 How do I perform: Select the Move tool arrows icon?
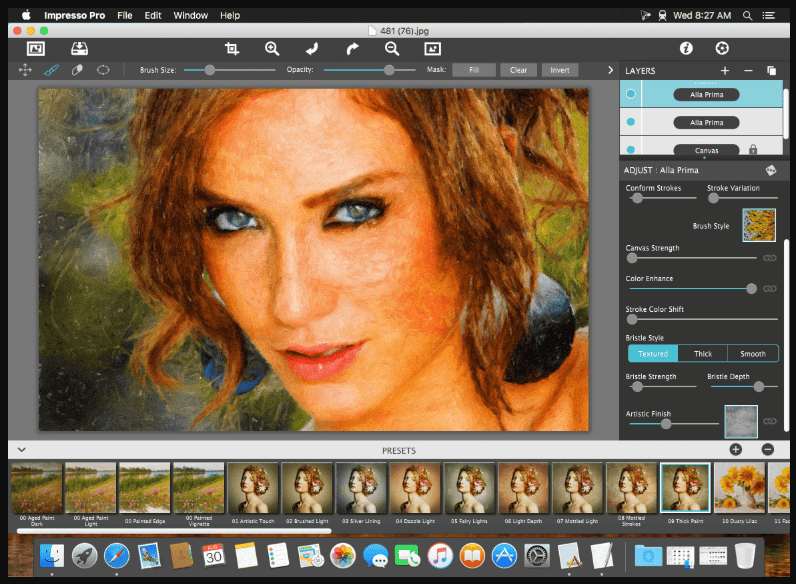(25, 70)
